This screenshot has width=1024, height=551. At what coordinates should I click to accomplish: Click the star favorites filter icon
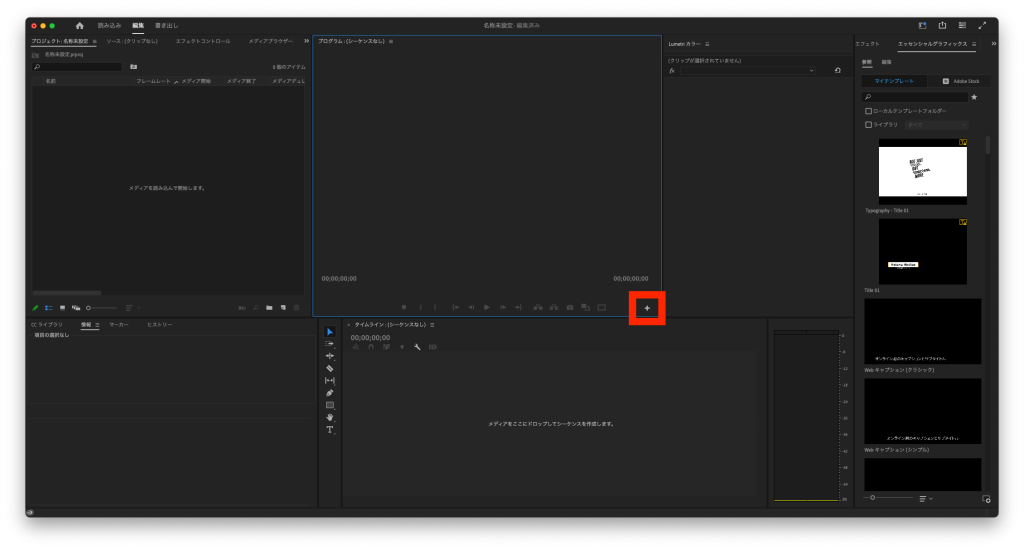pos(974,97)
